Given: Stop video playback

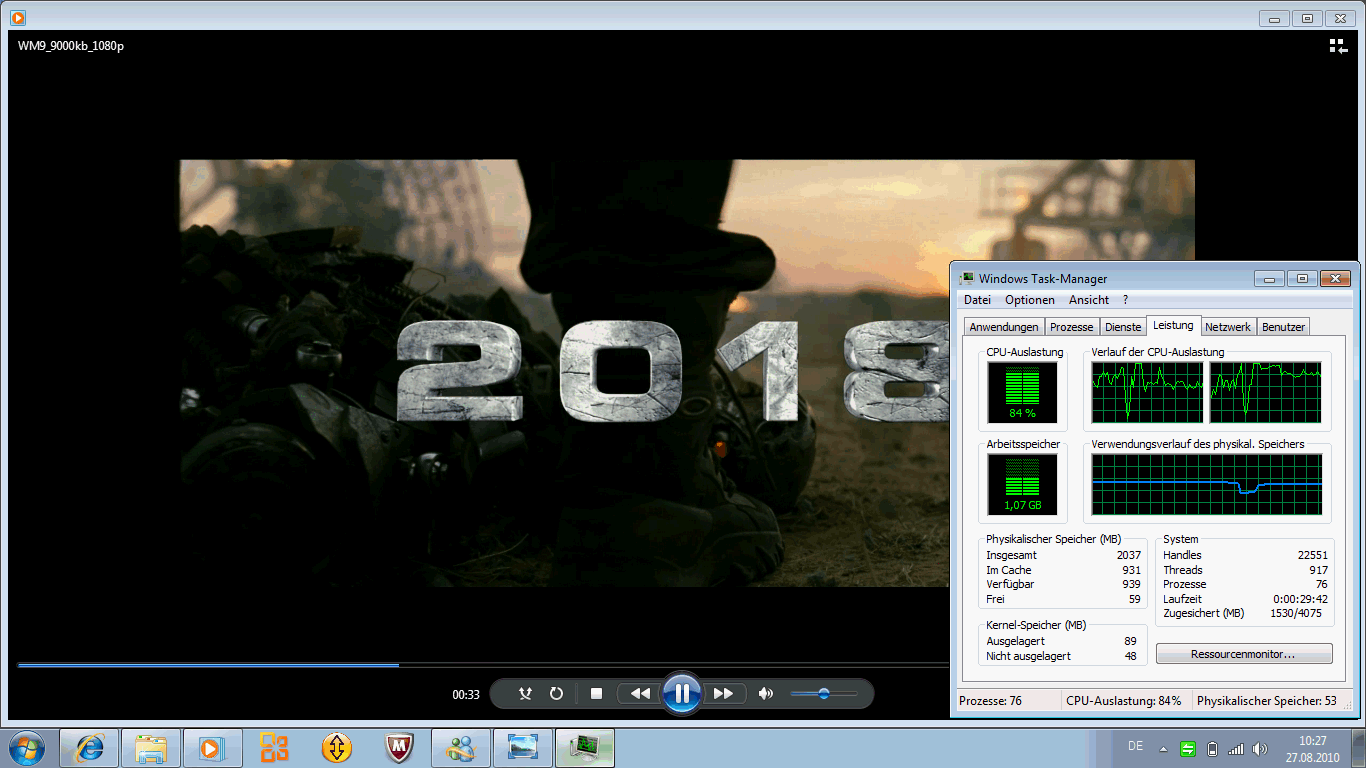Looking at the screenshot, I should (596, 693).
